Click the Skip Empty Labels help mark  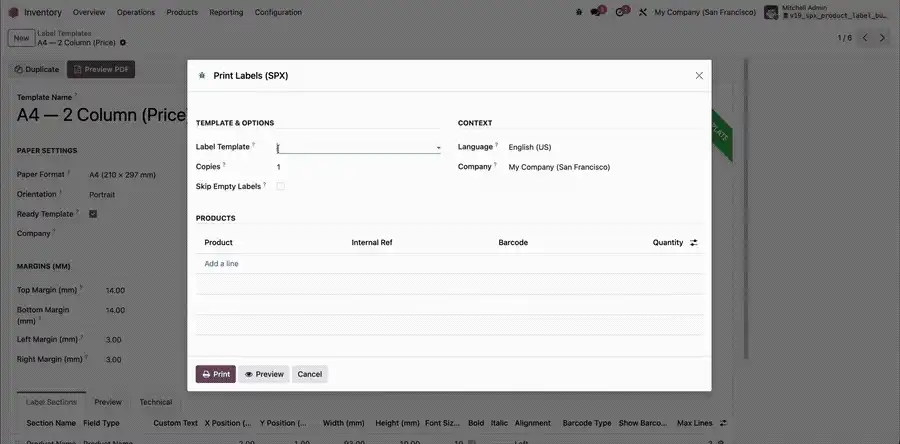coord(265,184)
